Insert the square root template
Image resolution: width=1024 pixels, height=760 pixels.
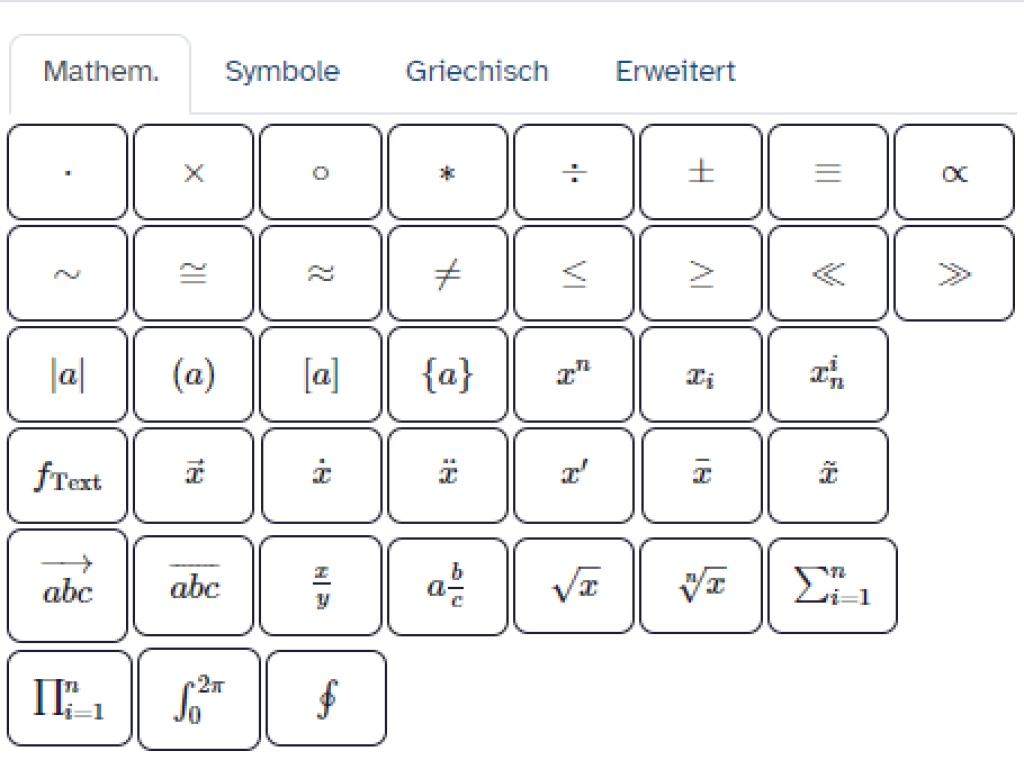[x=573, y=586]
